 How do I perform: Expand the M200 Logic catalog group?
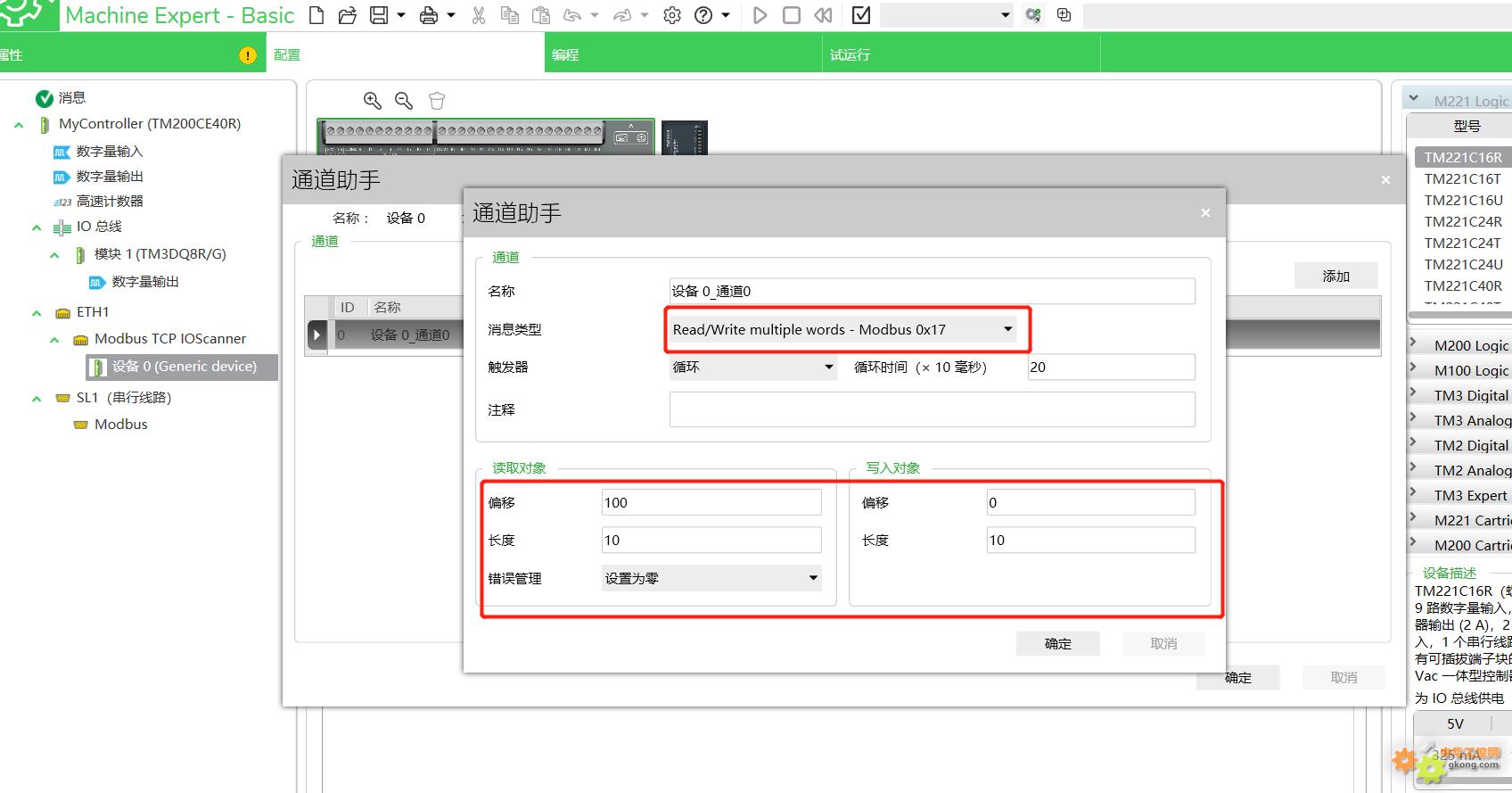[x=1414, y=343]
